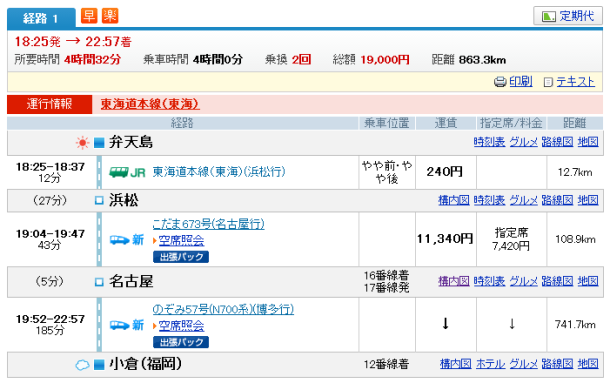Open the 印刷 print link
The width and height of the screenshot is (610, 383).
click(521, 81)
